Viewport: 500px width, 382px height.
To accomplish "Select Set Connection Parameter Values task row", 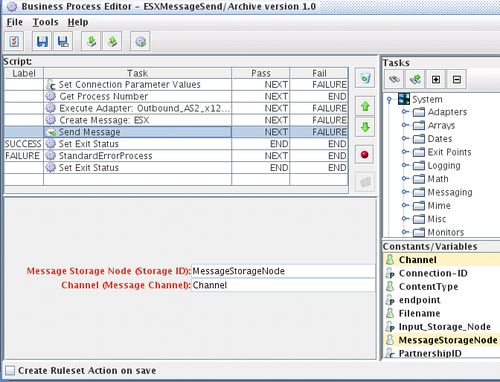I will [176, 85].
